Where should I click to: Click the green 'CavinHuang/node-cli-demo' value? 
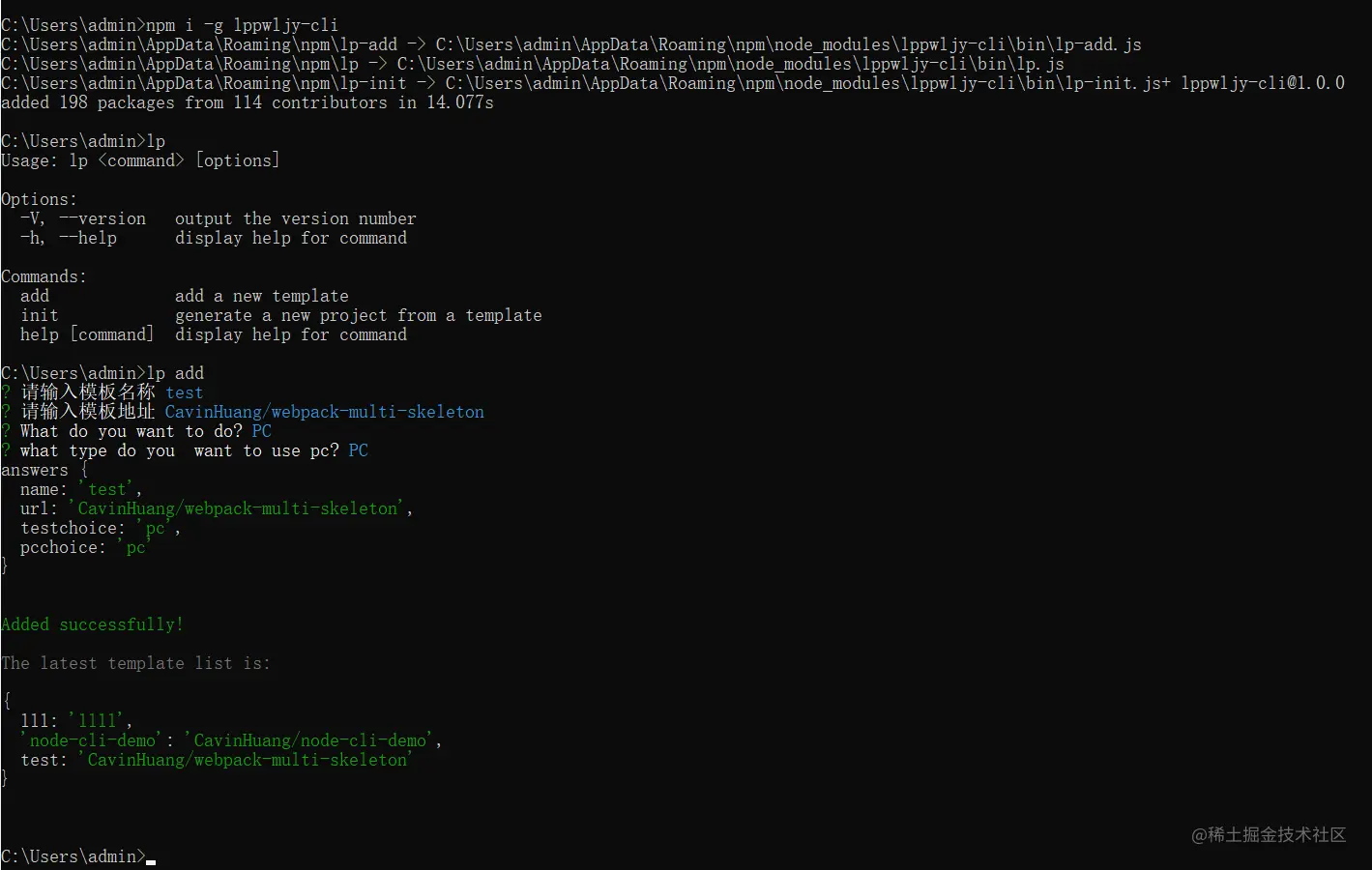point(309,740)
